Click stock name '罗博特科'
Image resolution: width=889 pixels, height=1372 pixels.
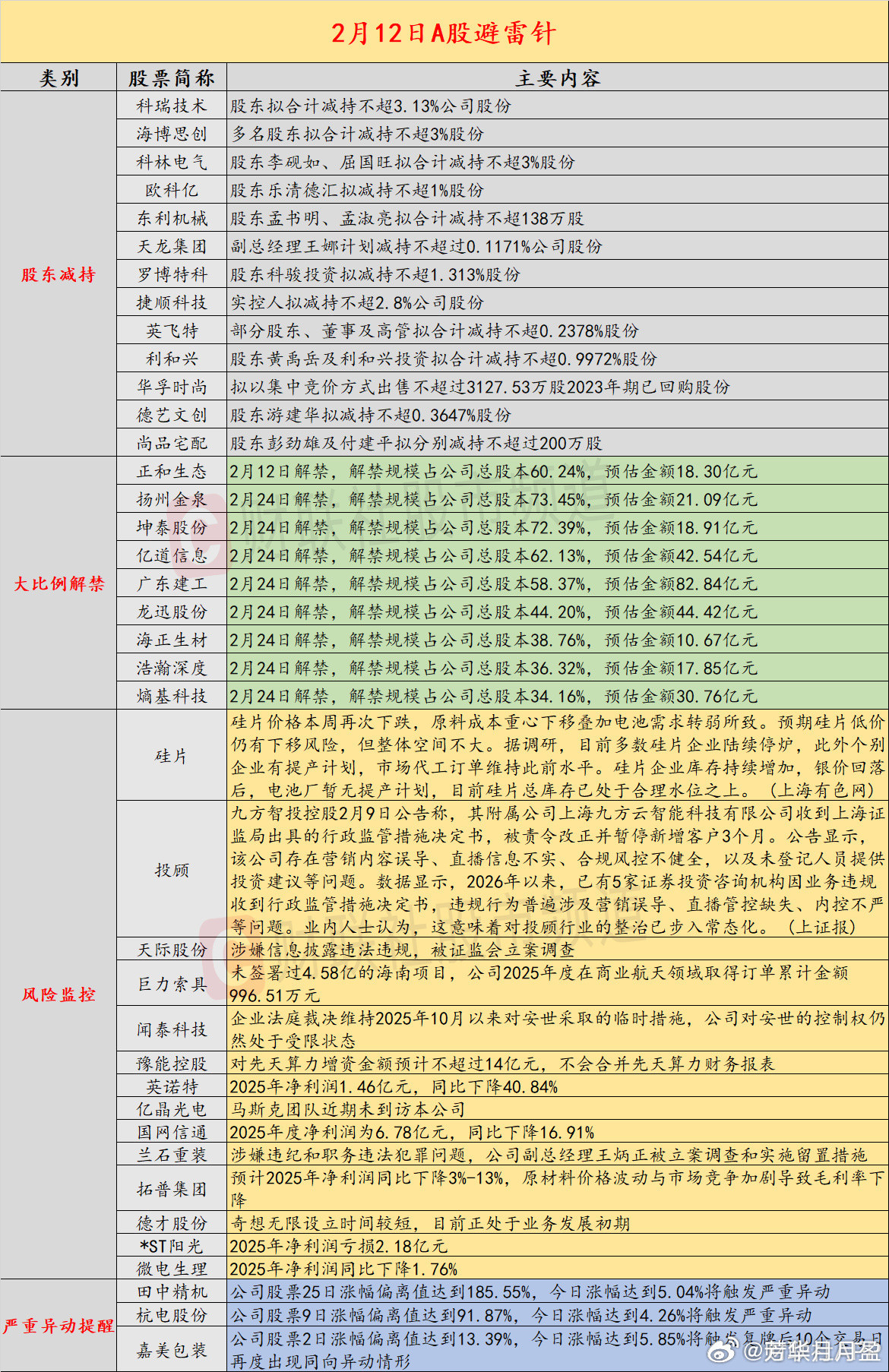[172, 274]
